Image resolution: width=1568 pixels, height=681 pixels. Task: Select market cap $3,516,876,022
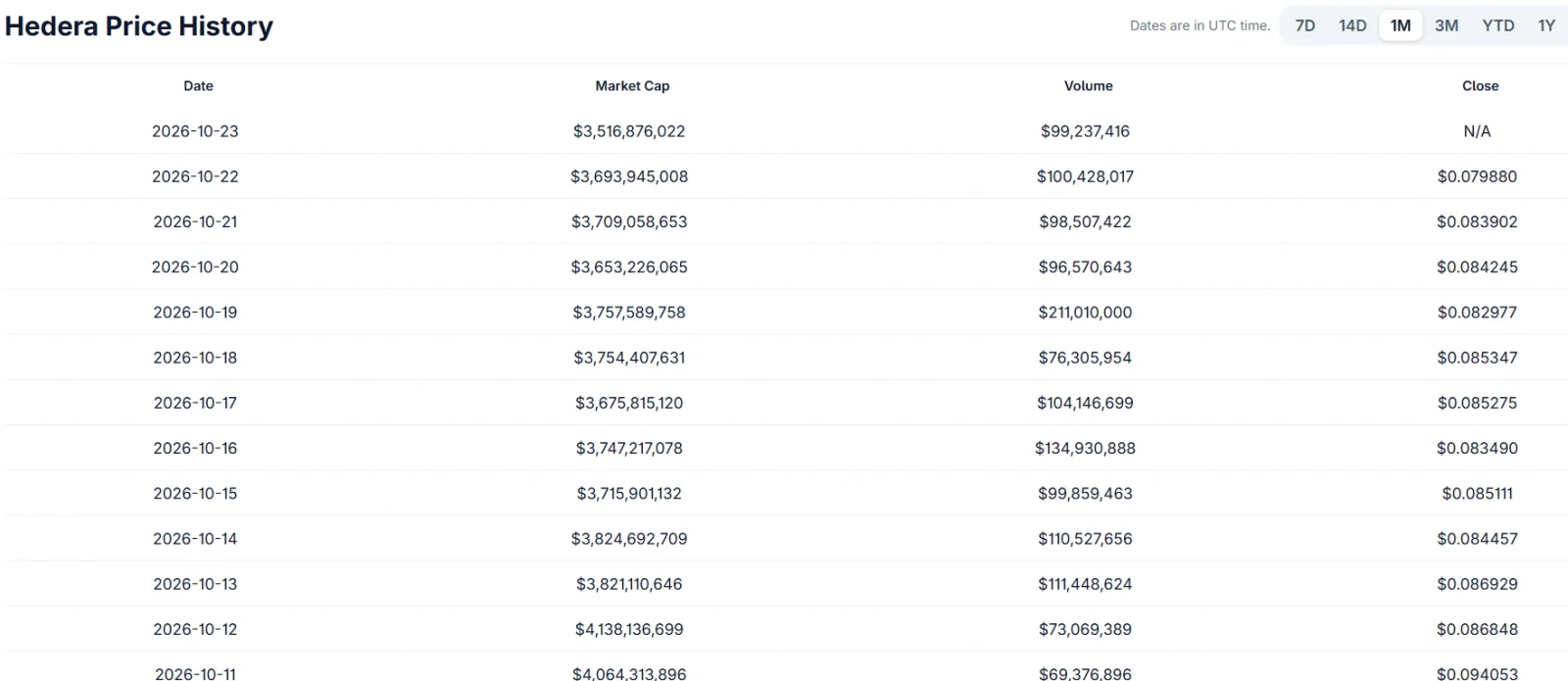(x=629, y=131)
